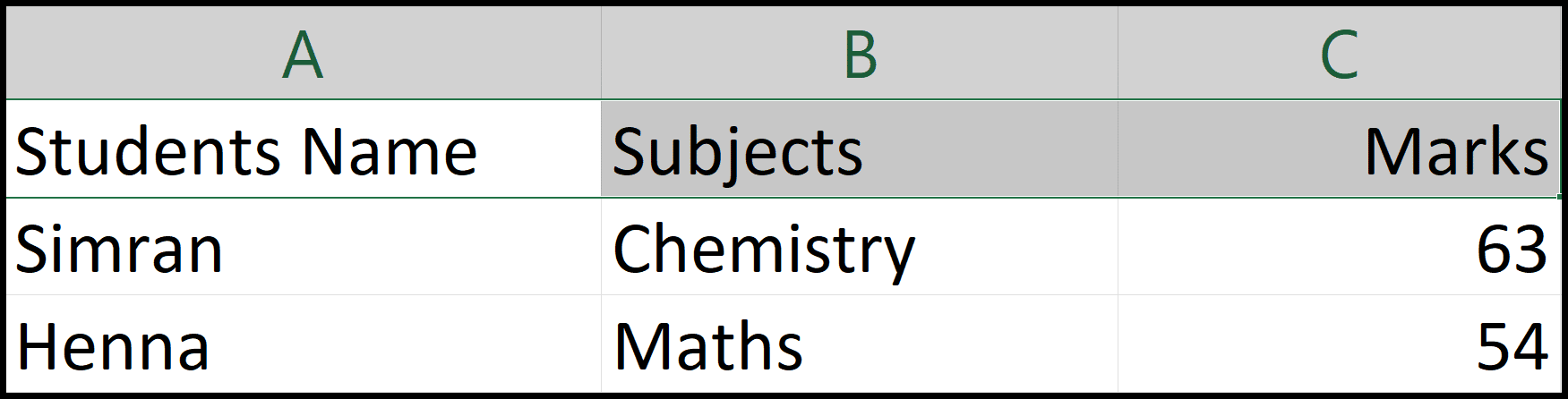
Task: Click the cell with value 63
Action: tap(1339, 247)
